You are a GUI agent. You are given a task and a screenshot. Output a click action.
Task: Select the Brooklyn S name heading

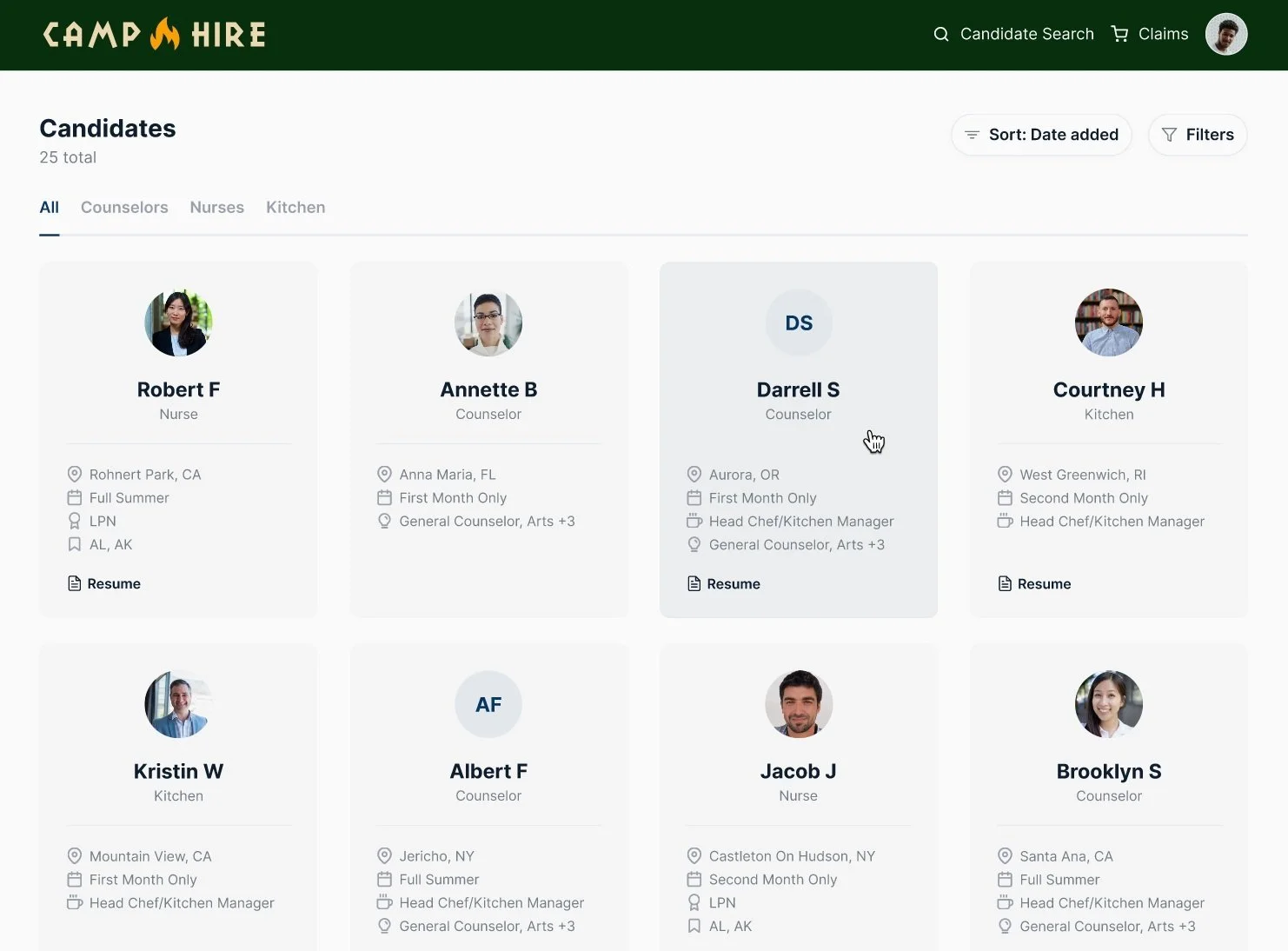pyautogui.click(x=1109, y=771)
